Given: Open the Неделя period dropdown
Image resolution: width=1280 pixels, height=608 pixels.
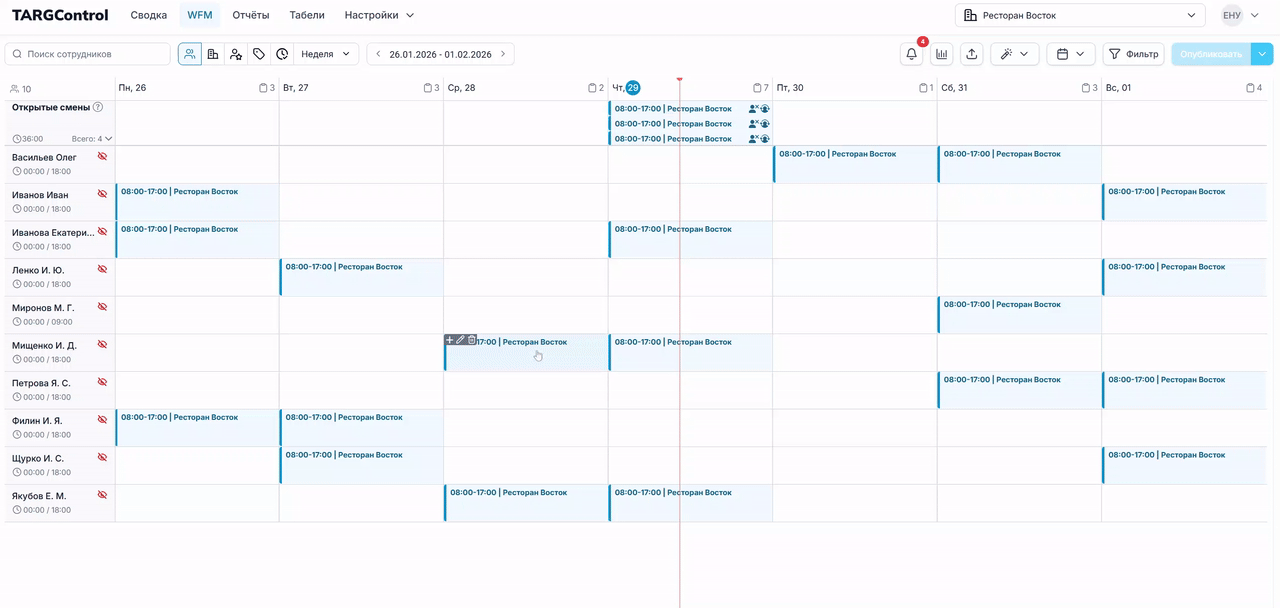Looking at the screenshot, I should (x=326, y=54).
